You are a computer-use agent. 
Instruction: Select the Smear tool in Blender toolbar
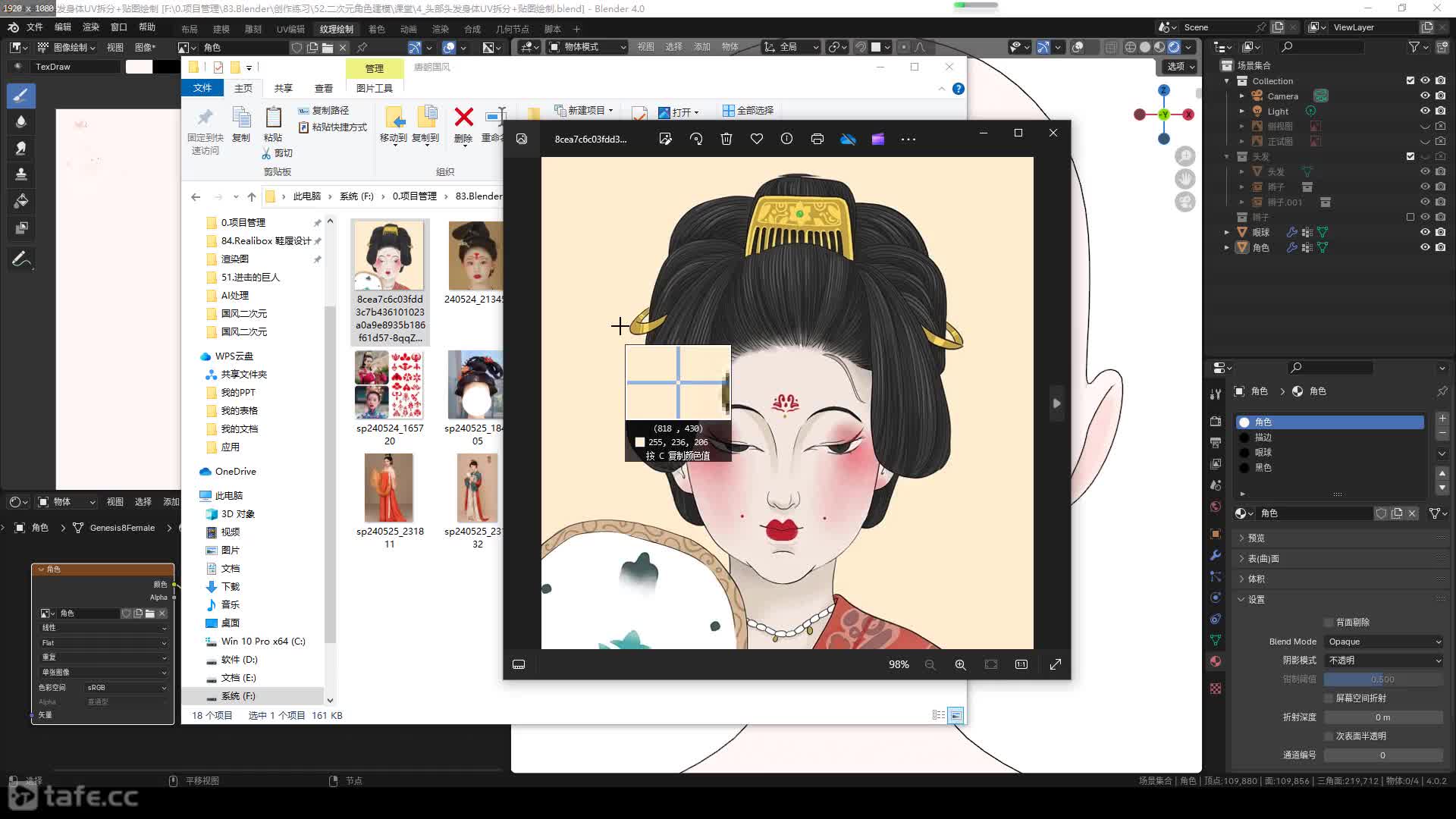pyautogui.click(x=21, y=149)
